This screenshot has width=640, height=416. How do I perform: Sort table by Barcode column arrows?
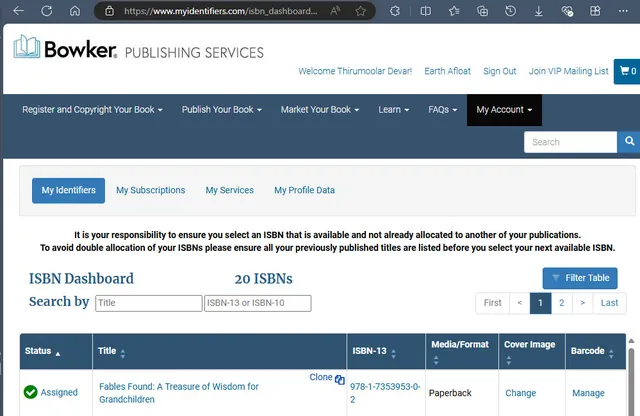point(611,354)
